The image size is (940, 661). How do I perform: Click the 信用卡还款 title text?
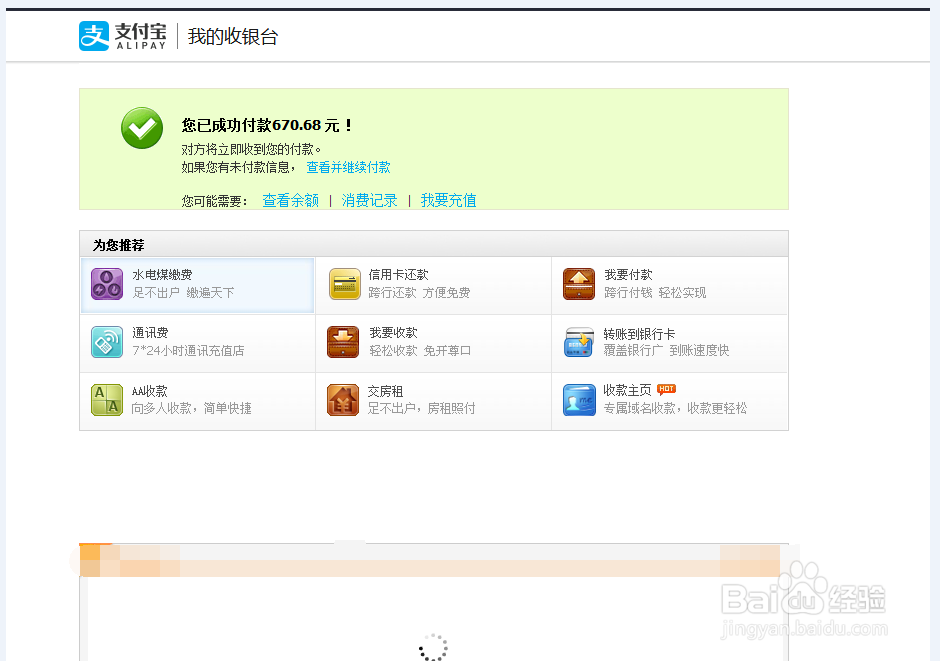click(x=399, y=274)
